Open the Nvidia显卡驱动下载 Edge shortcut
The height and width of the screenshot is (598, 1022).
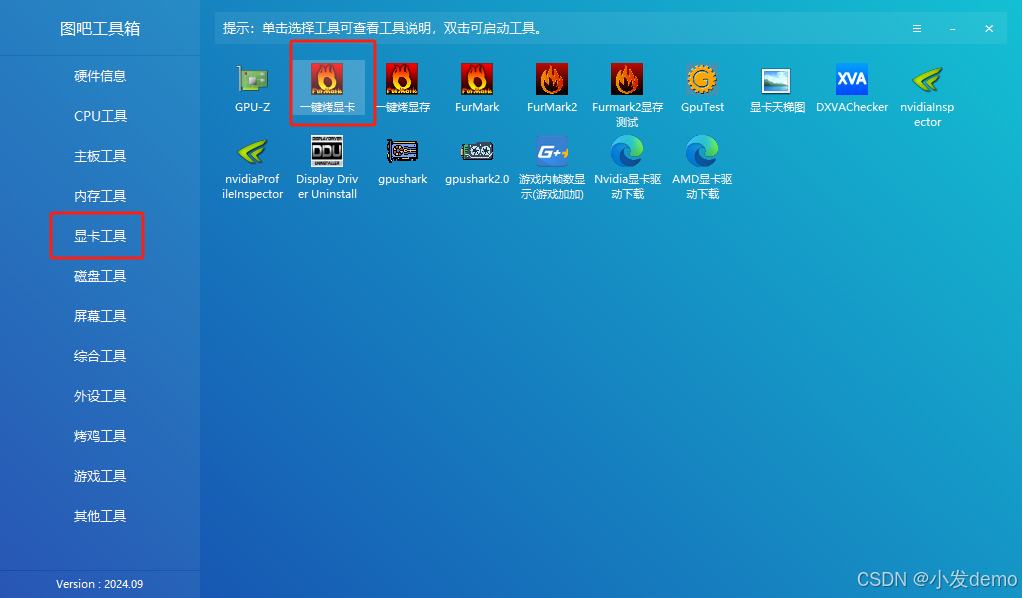pos(627,151)
